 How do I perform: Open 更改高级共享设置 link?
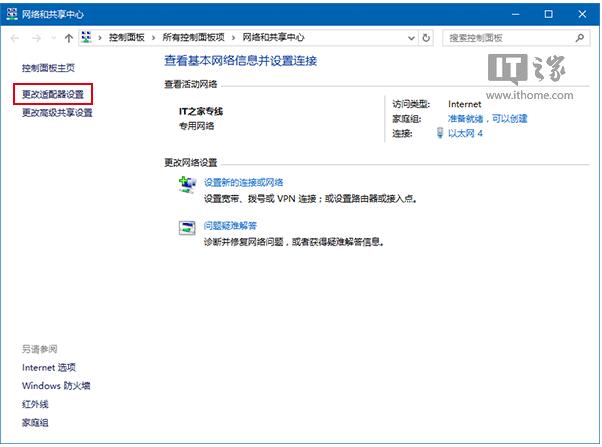tap(57, 112)
